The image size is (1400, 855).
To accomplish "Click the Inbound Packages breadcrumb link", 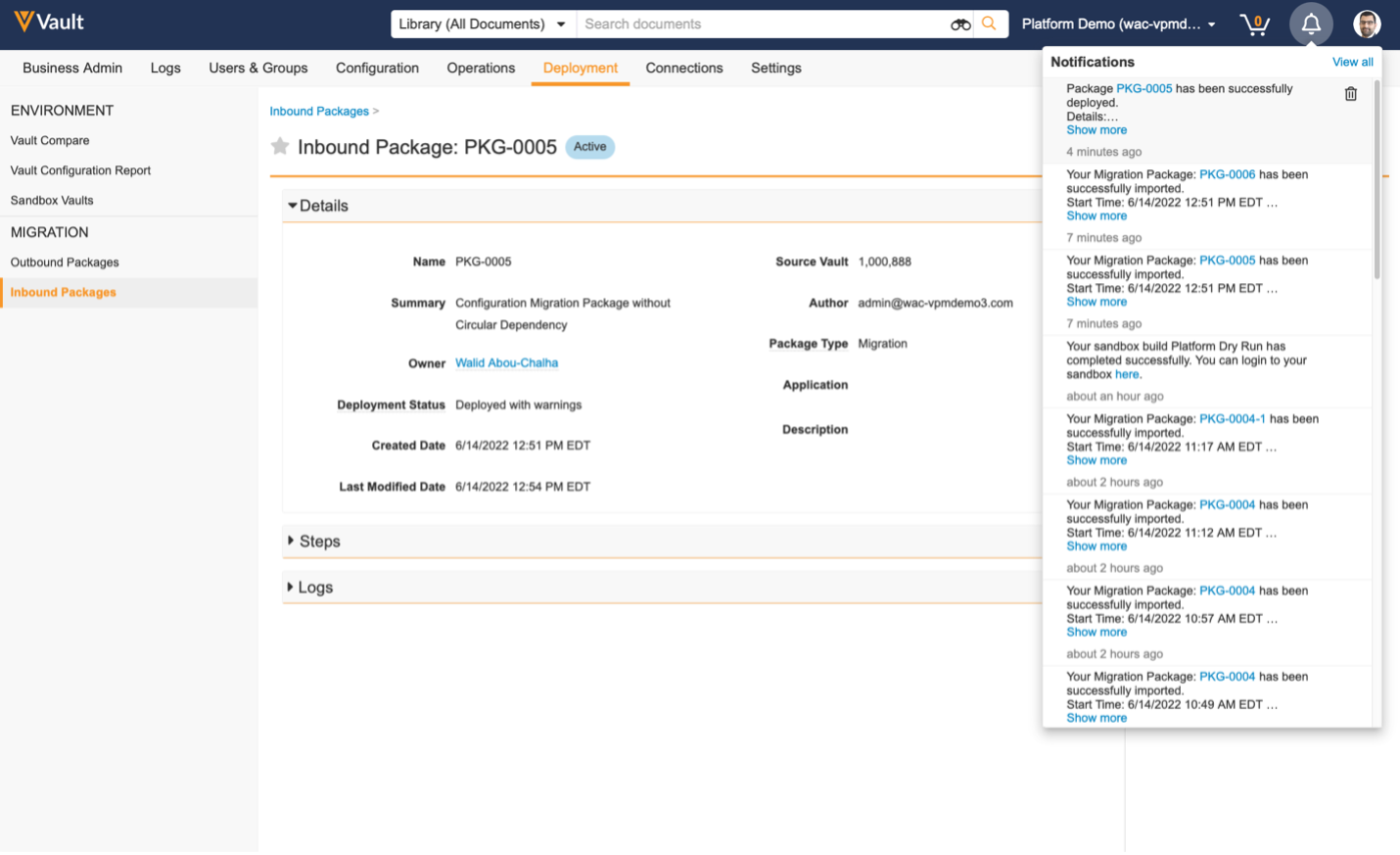I will 319,112.
